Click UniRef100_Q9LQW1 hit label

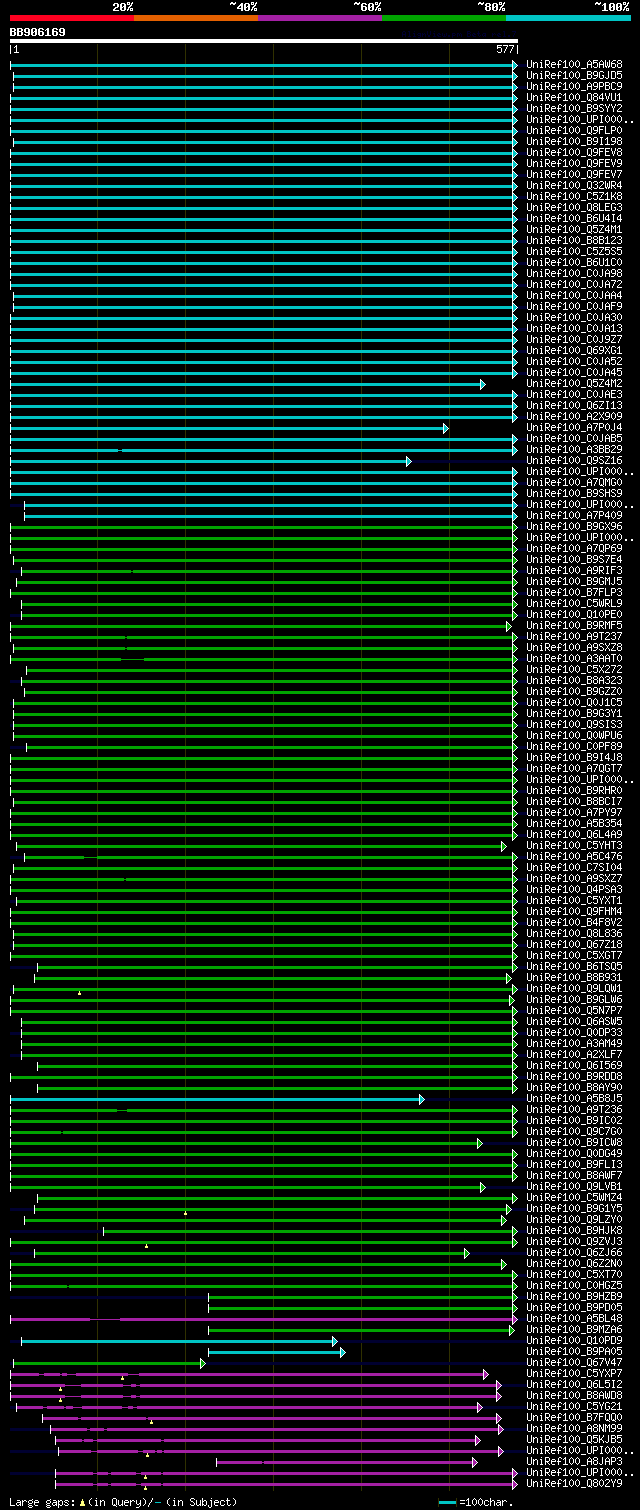click(x=574, y=988)
